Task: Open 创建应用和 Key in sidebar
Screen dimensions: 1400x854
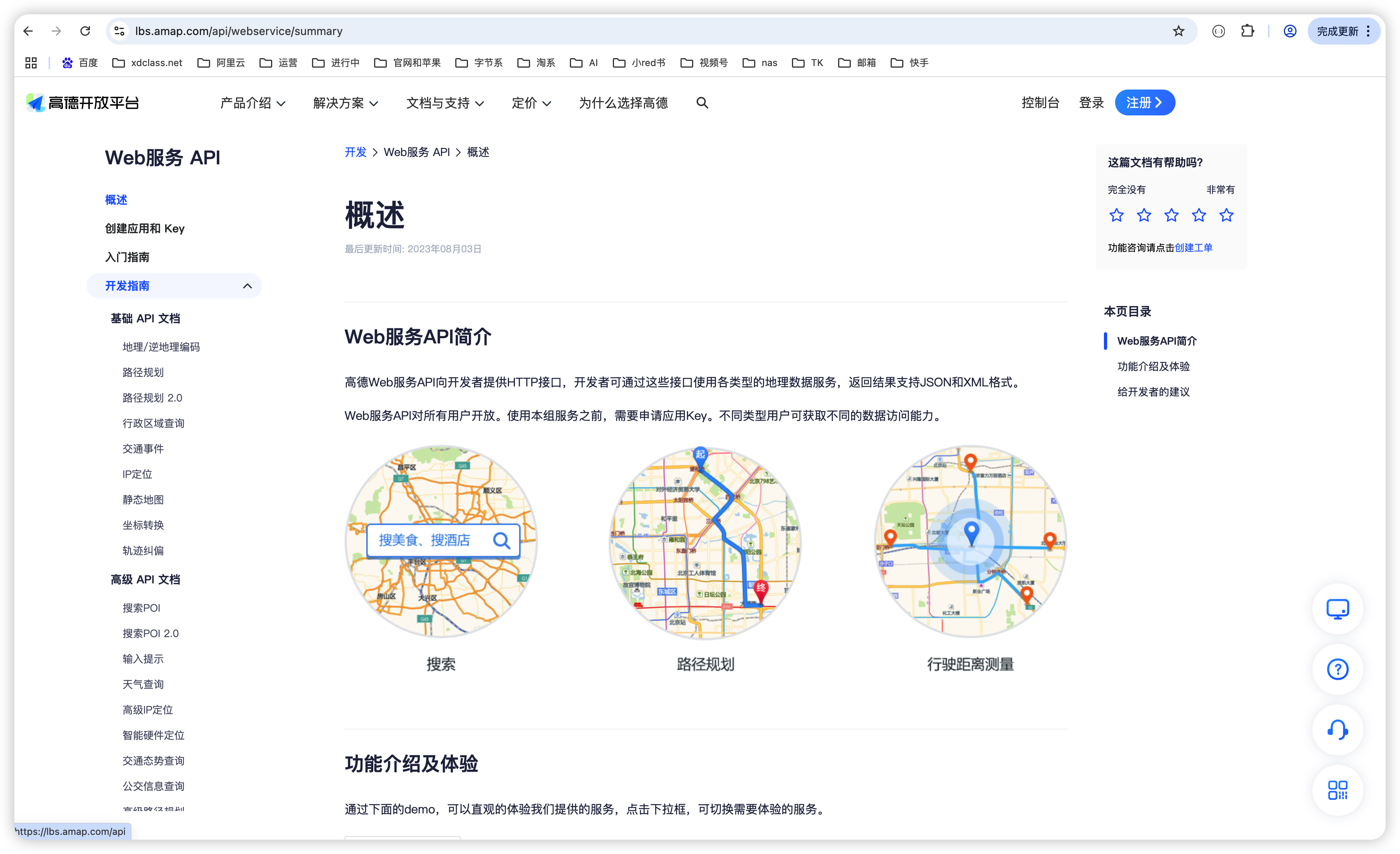Action: [x=145, y=228]
